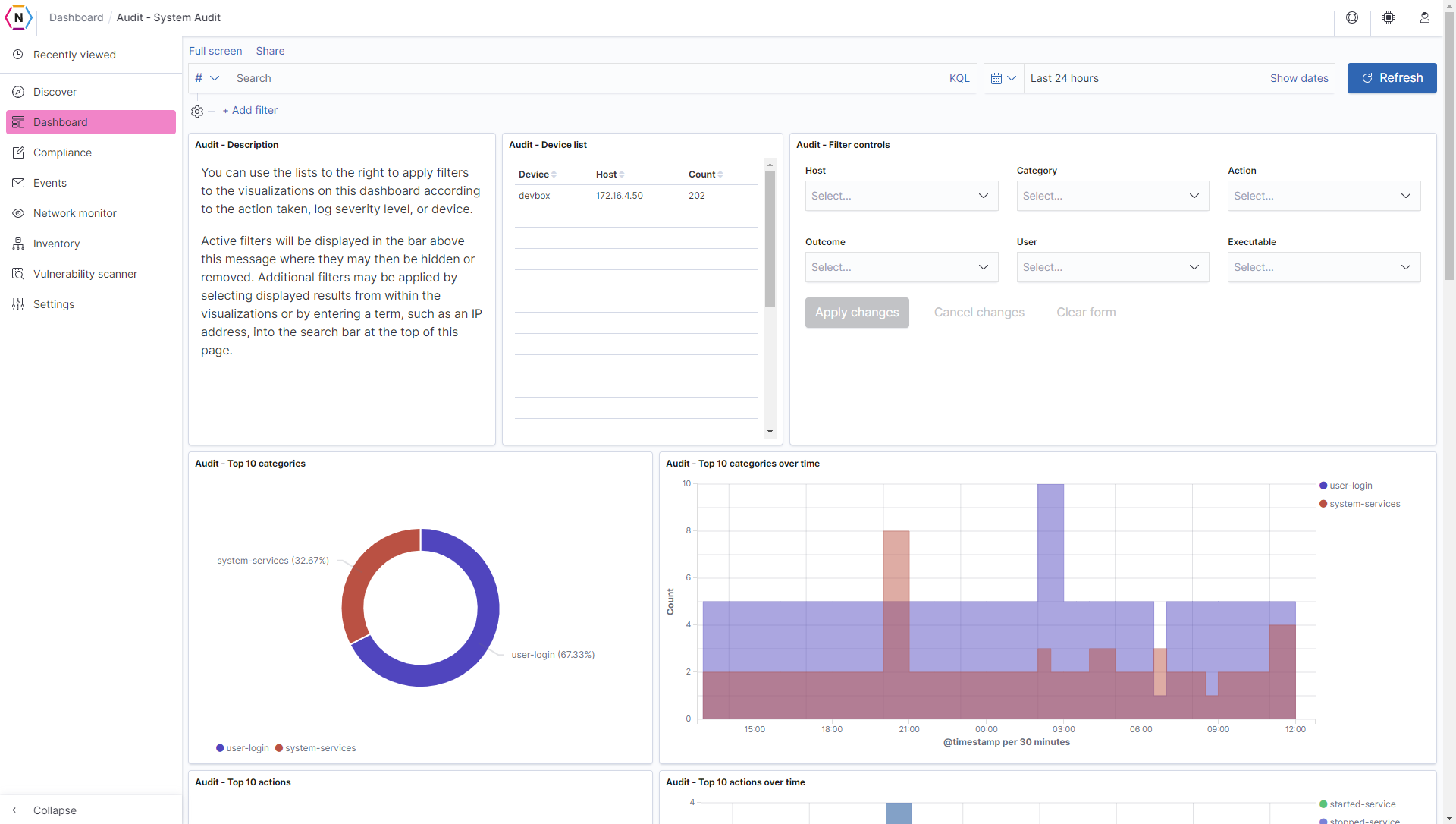Open the calendar quick date menu

(1003, 78)
